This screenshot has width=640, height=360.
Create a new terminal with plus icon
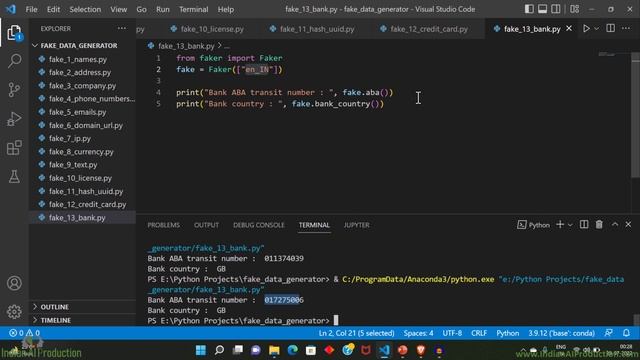560,224
